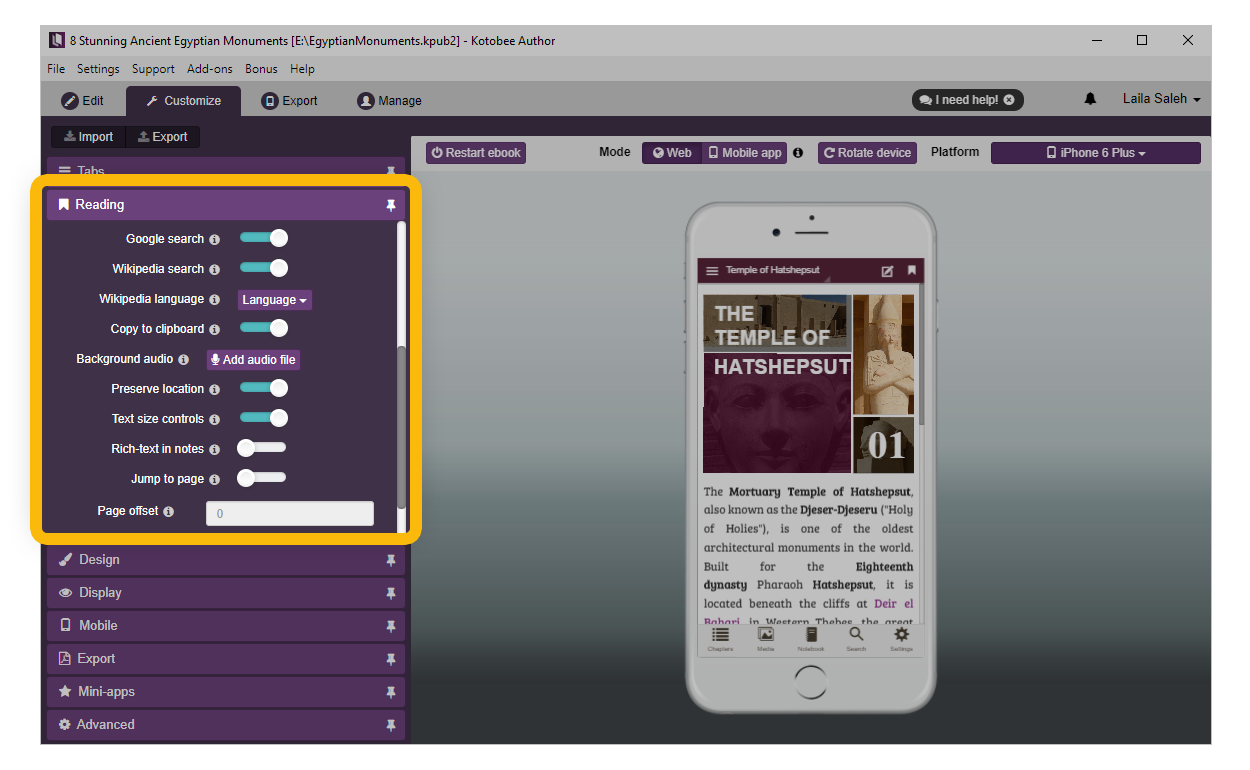Open the Add-ons menu

pyautogui.click(x=210, y=69)
